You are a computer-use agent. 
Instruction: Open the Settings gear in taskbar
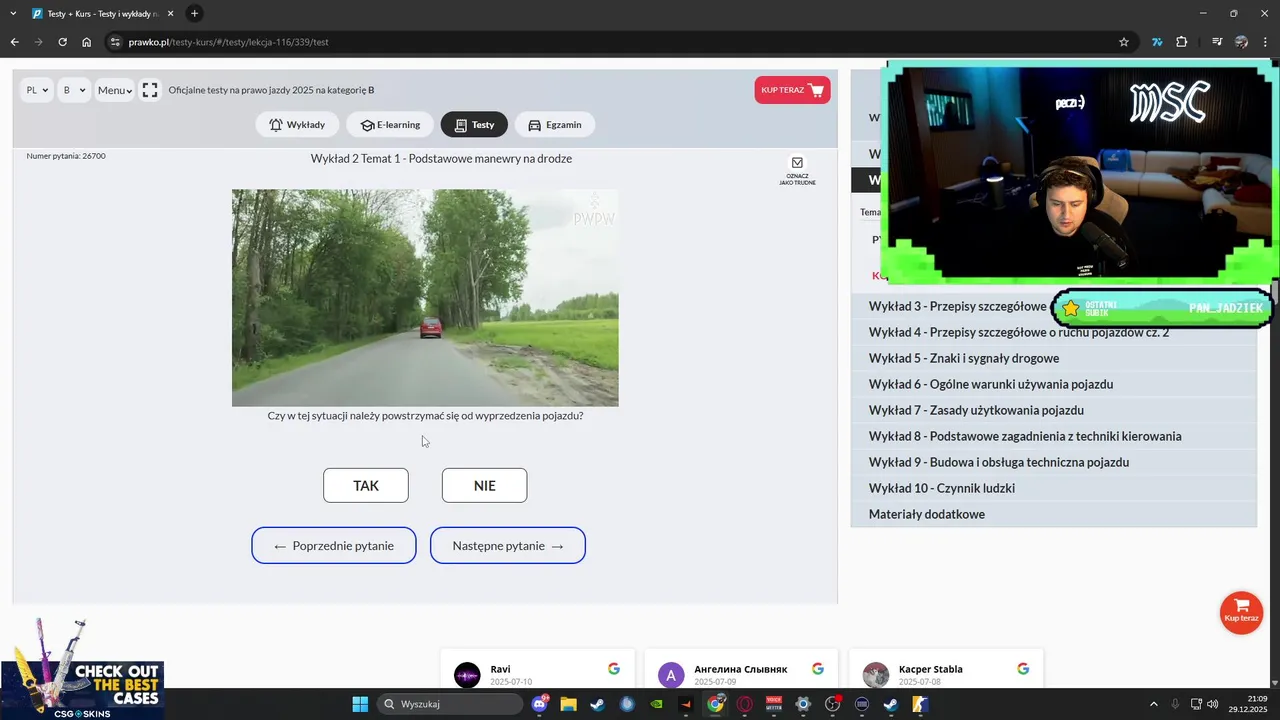click(803, 704)
